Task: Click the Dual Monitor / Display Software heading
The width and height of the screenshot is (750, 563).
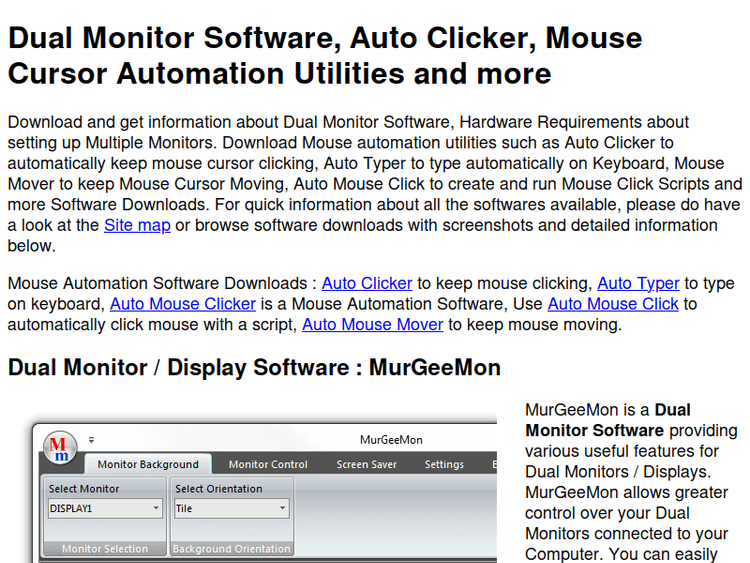Action: point(254,367)
